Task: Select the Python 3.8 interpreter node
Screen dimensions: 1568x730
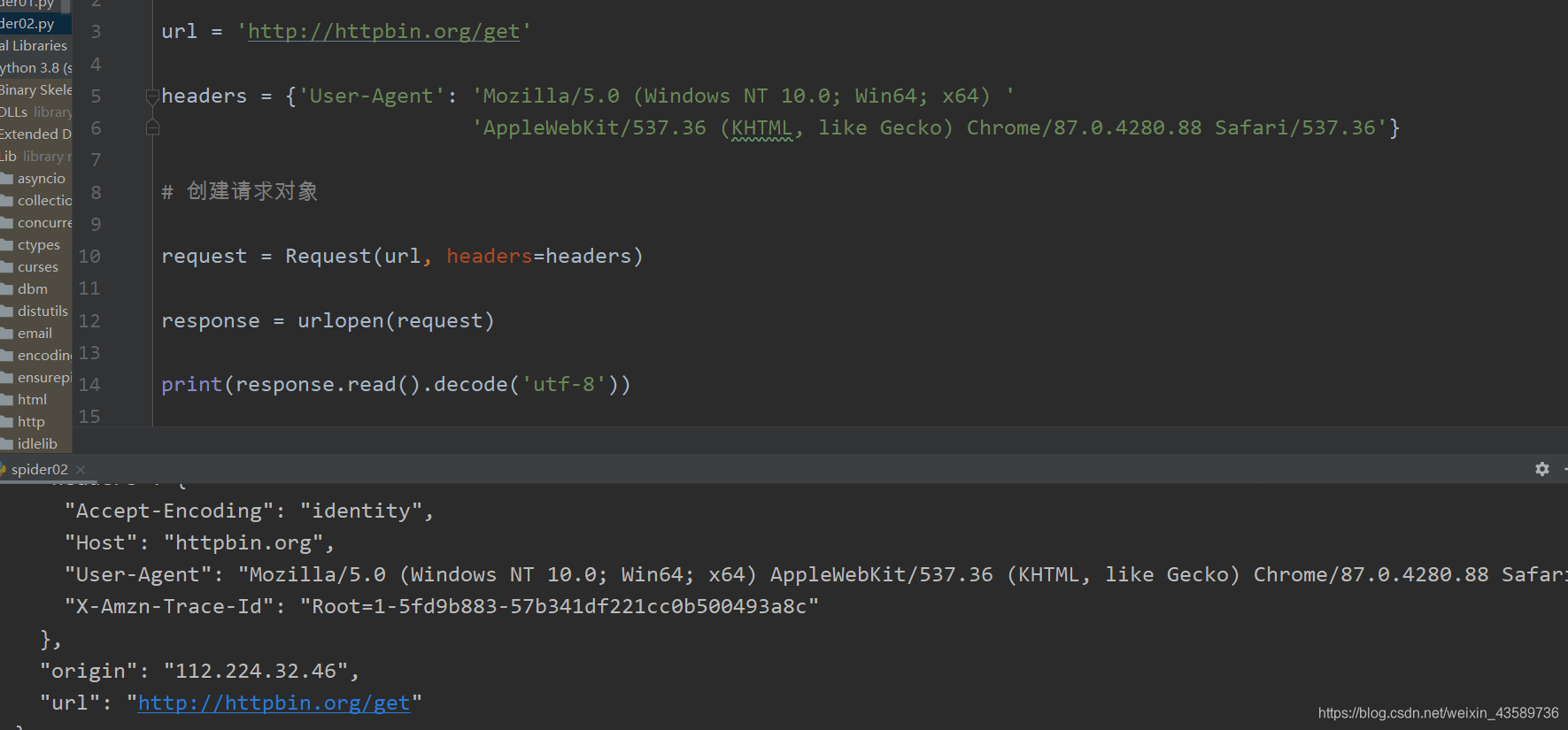Action: pyautogui.click(x=36, y=68)
